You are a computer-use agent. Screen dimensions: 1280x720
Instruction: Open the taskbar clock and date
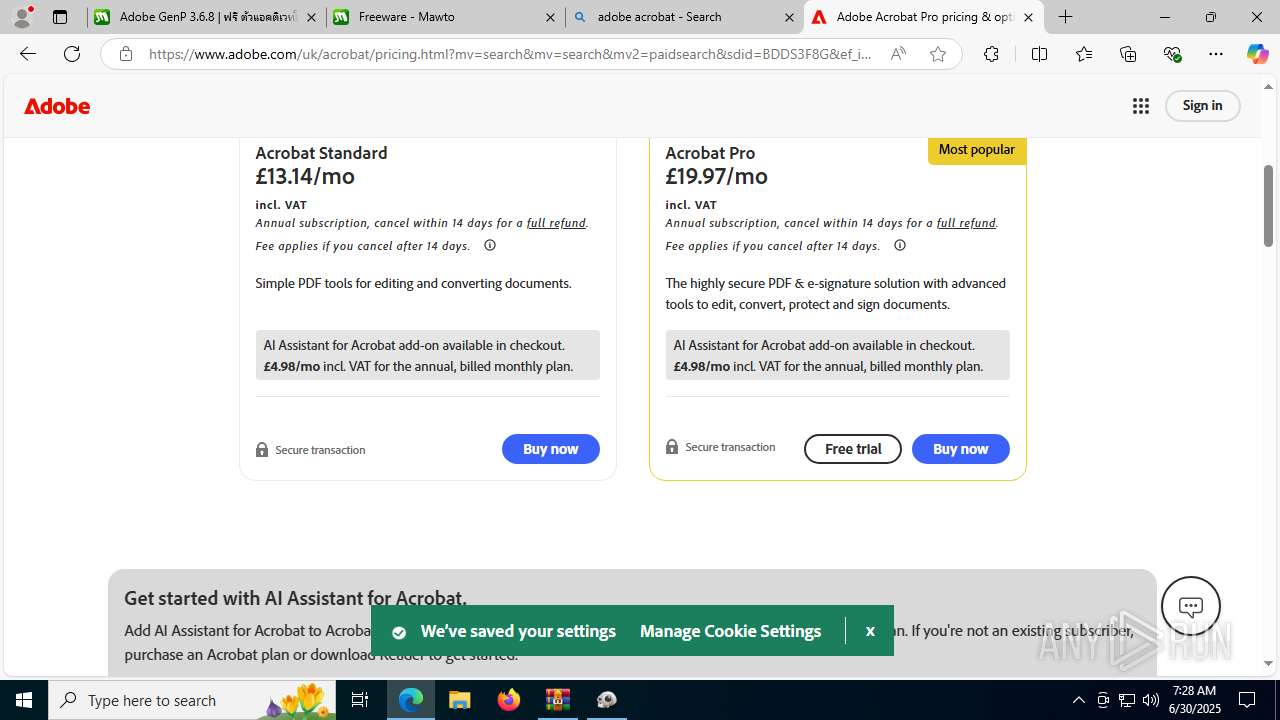pos(1194,700)
